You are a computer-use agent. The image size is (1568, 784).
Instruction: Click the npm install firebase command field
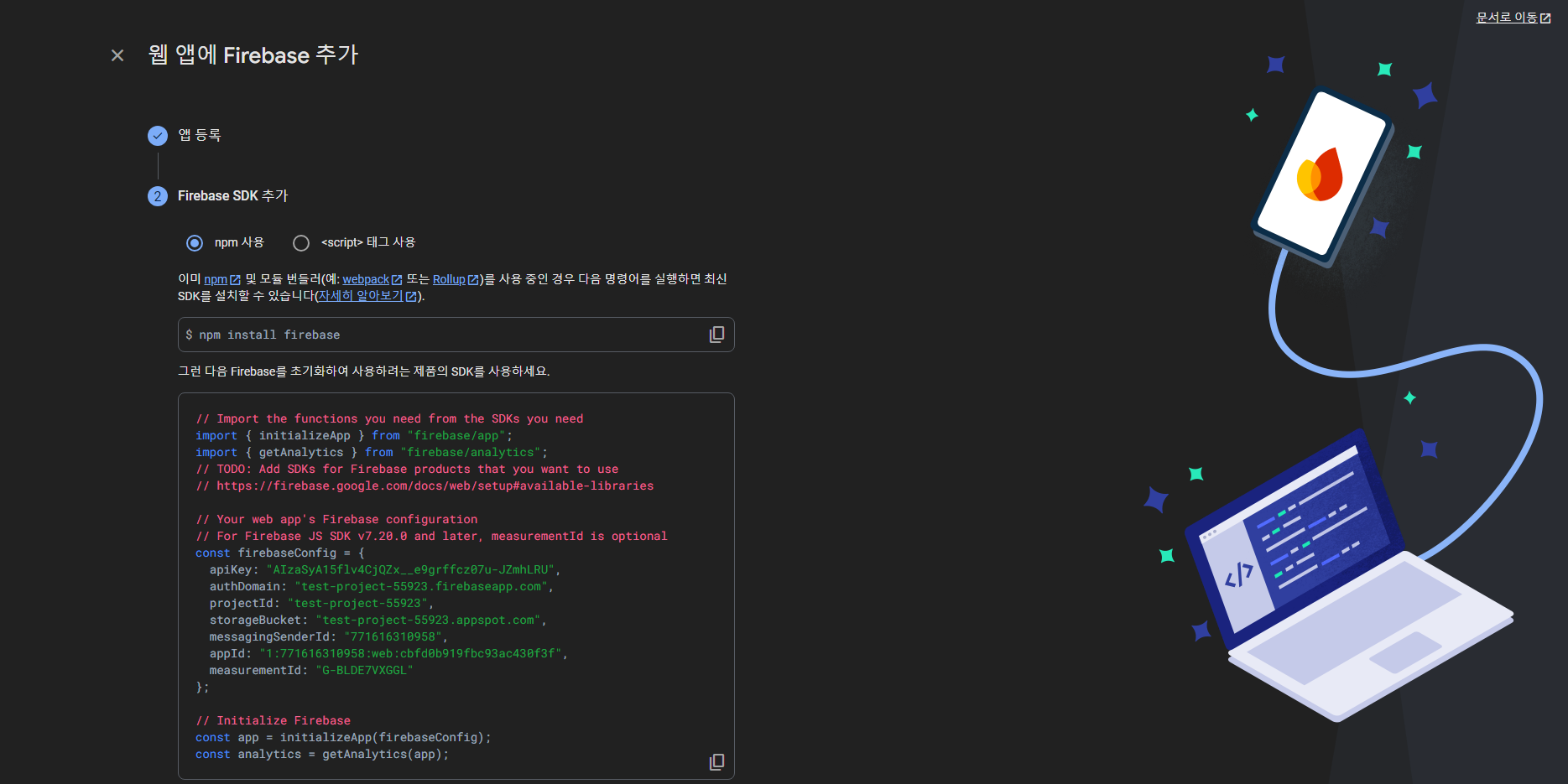tap(456, 335)
